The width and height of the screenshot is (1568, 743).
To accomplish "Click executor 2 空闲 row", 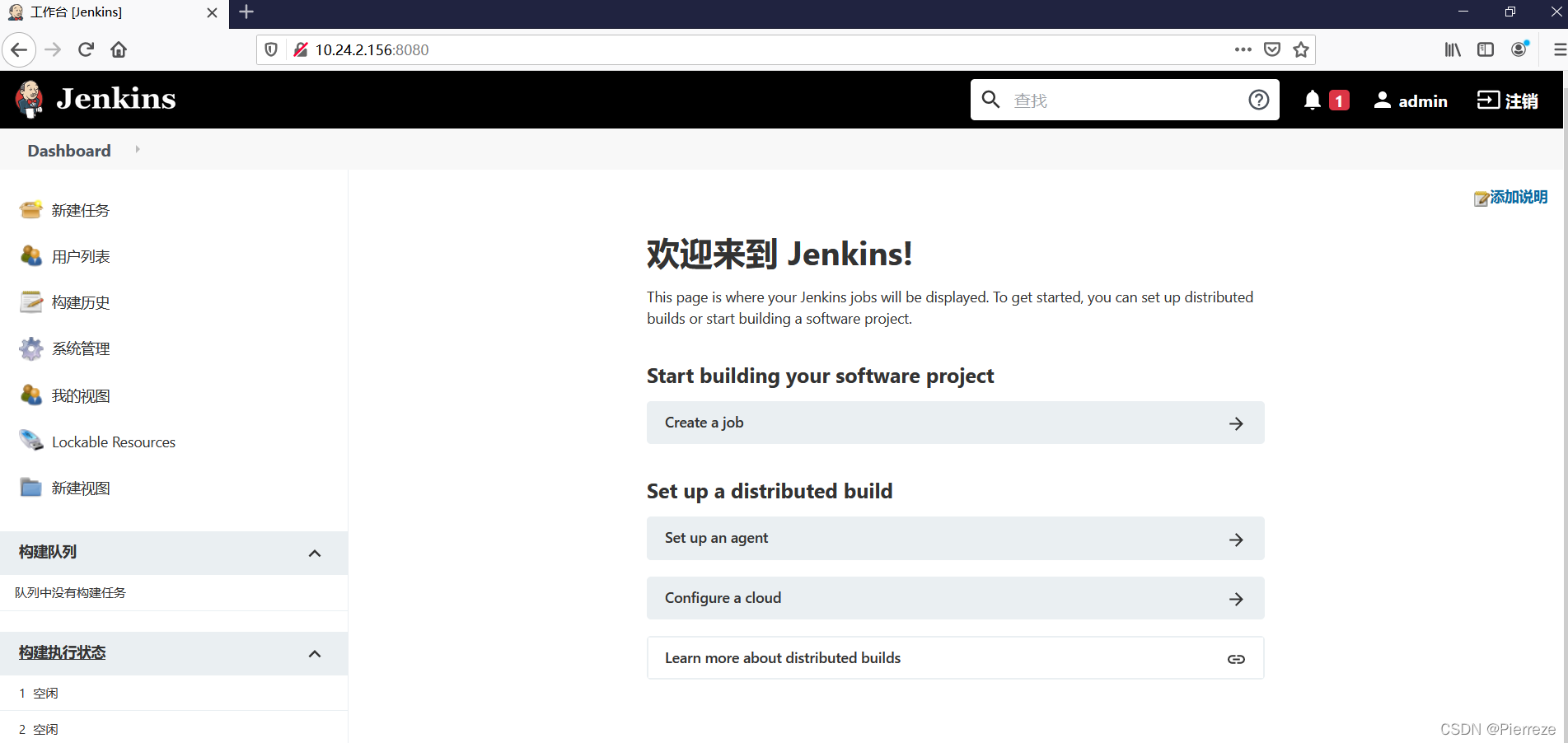I will click(174, 729).
